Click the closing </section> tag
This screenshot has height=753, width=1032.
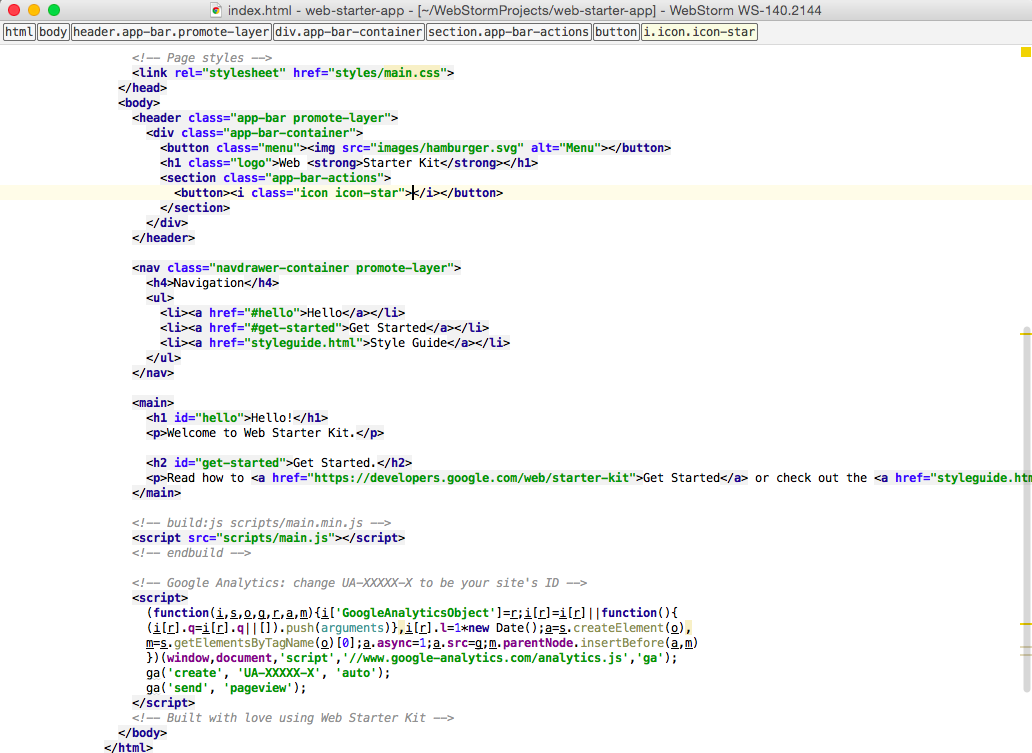pos(195,208)
